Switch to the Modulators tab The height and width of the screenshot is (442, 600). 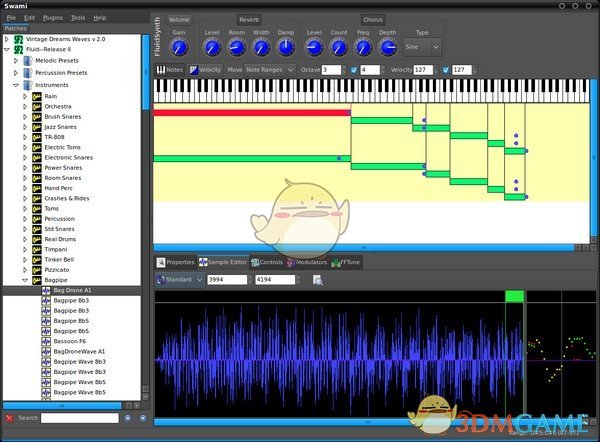pyautogui.click(x=307, y=263)
